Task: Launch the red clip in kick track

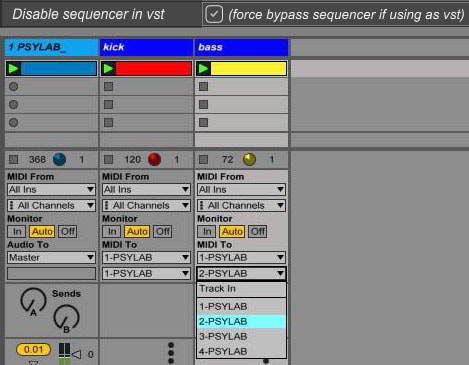Action: pyautogui.click(x=108, y=69)
